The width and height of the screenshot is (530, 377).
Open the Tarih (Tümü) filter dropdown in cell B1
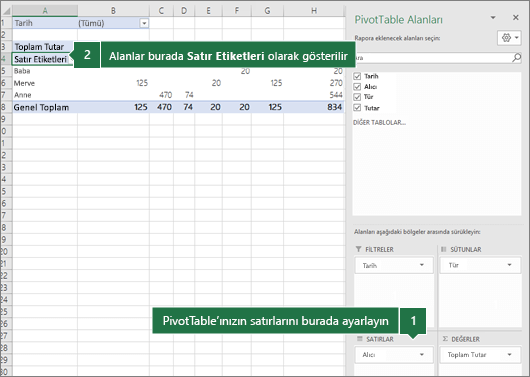(x=144, y=23)
